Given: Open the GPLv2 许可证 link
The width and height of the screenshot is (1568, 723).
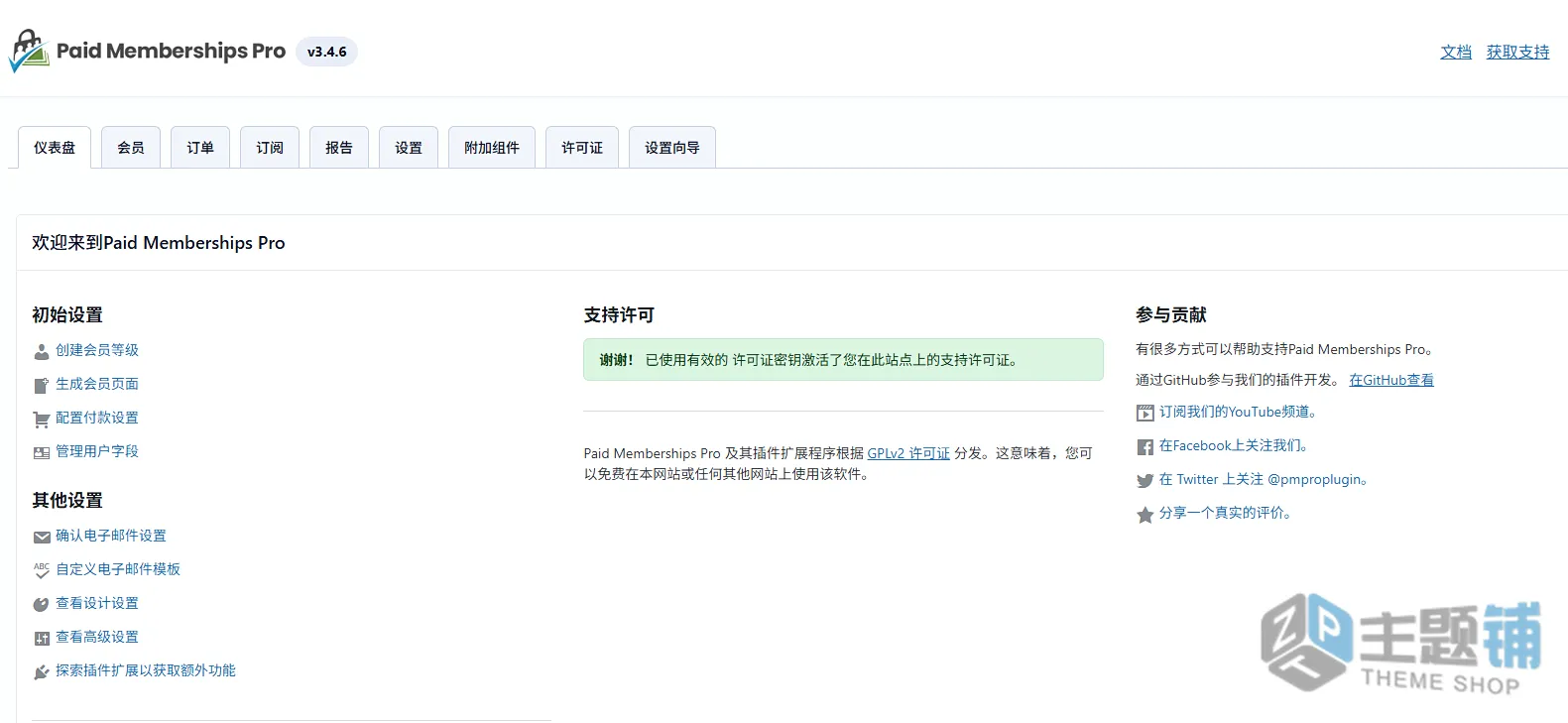Looking at the screenshot, I should [x=908, y=453].
